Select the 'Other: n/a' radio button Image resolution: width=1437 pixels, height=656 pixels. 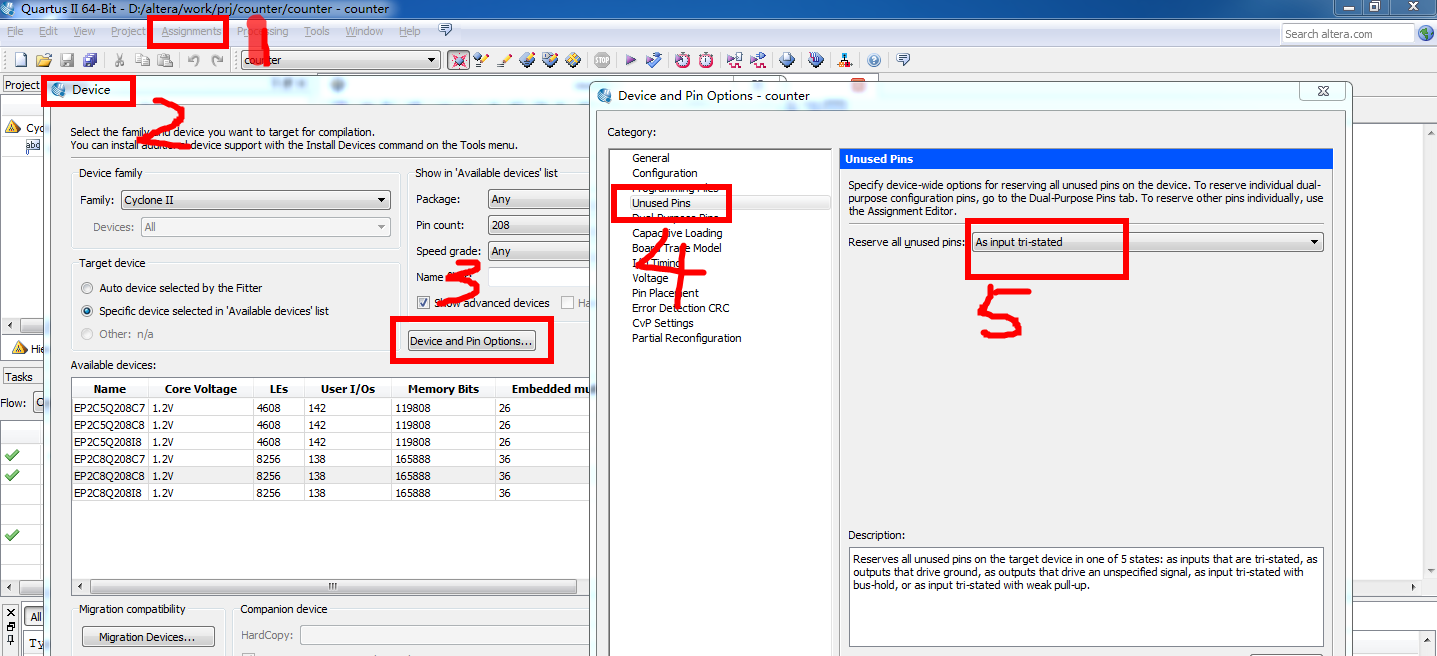88,334
